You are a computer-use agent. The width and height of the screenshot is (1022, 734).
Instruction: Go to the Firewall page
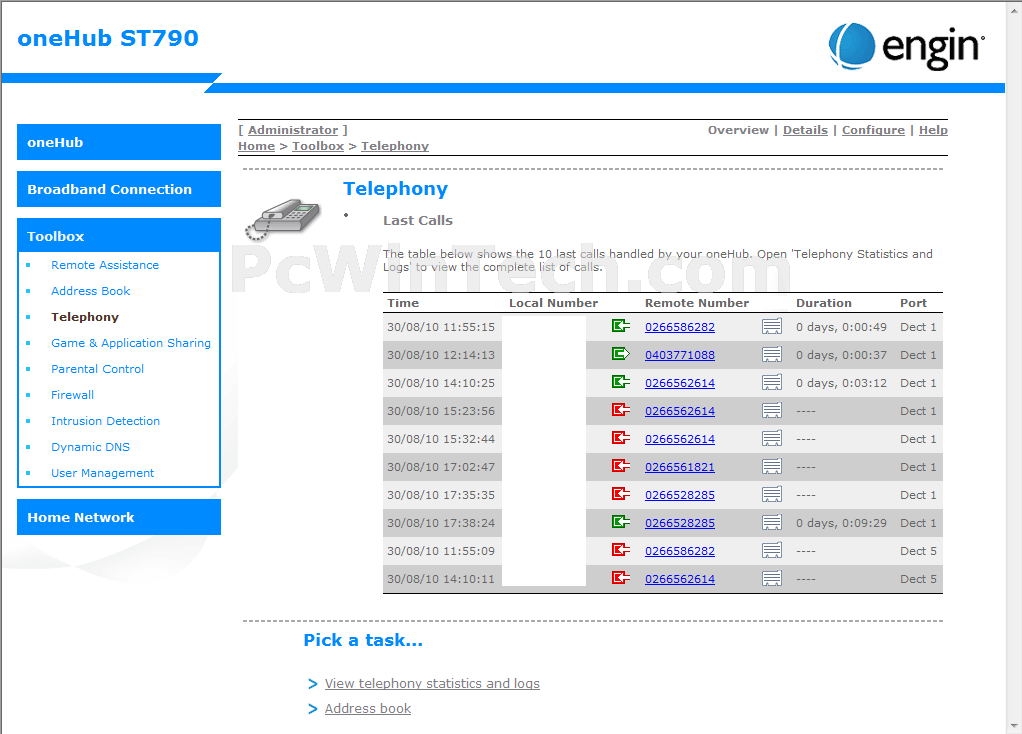point(72,395)
